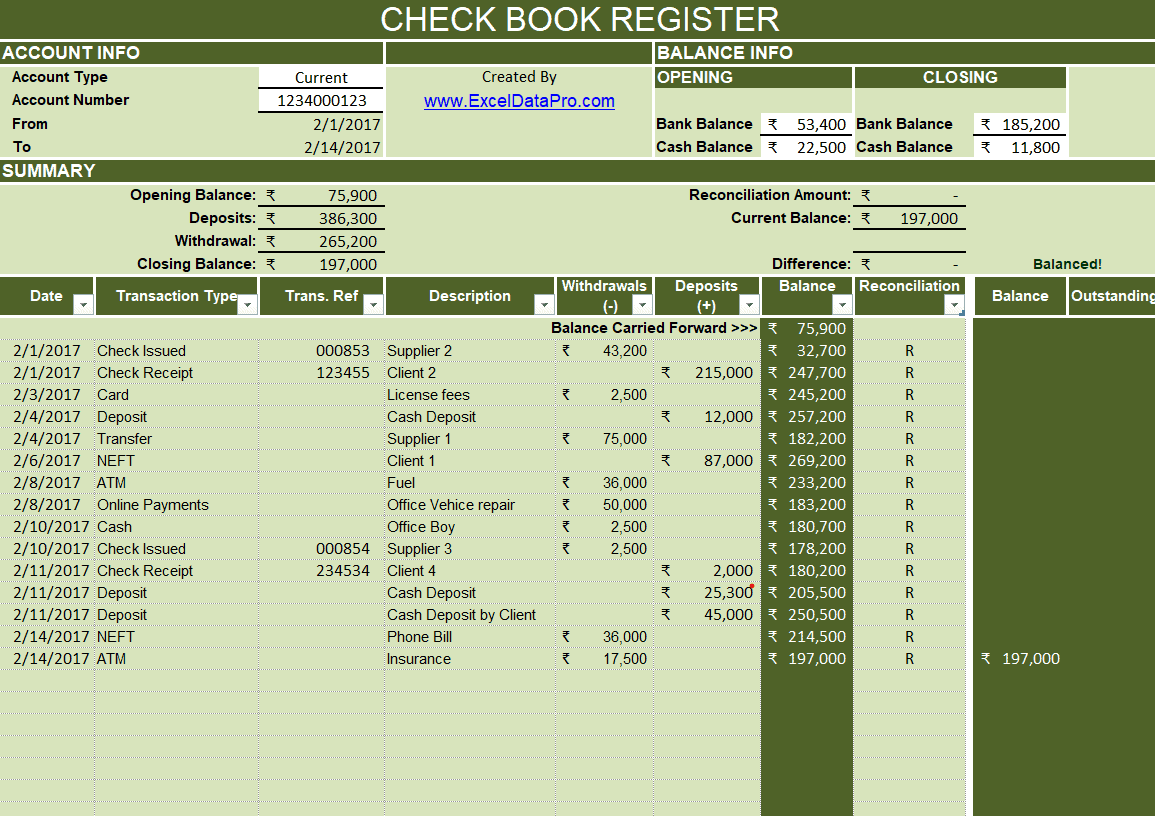Click the 87,000 deposit amount
1155x816 pixels.
[706, 461]
